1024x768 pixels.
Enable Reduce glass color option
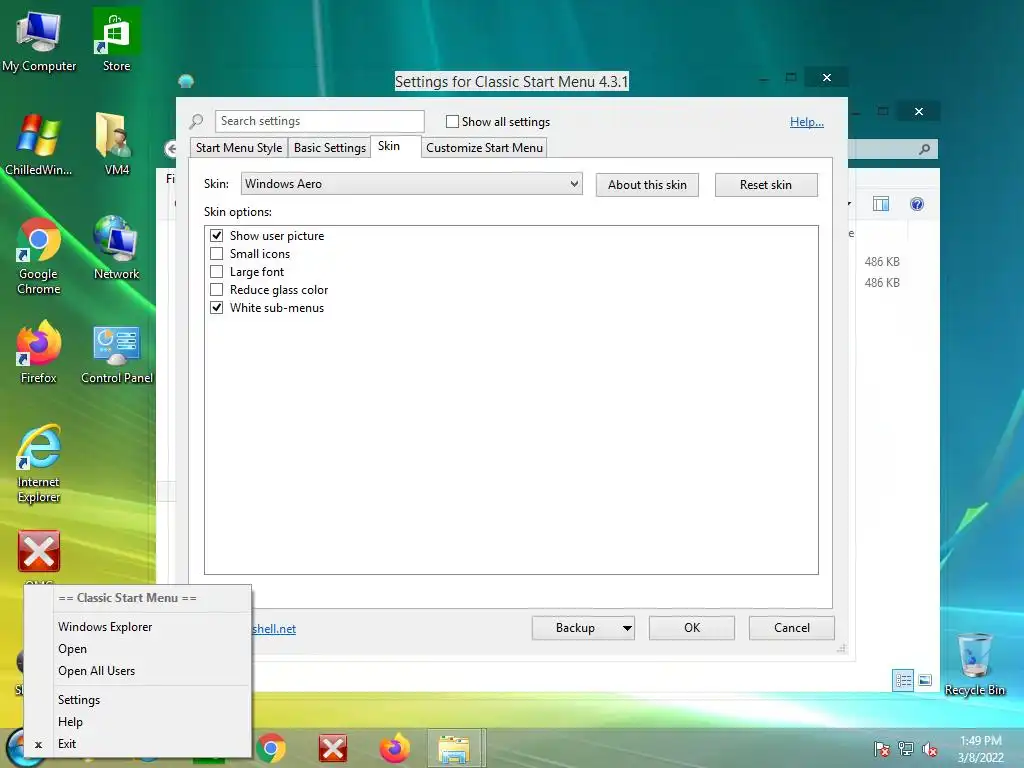coord(217,289)
